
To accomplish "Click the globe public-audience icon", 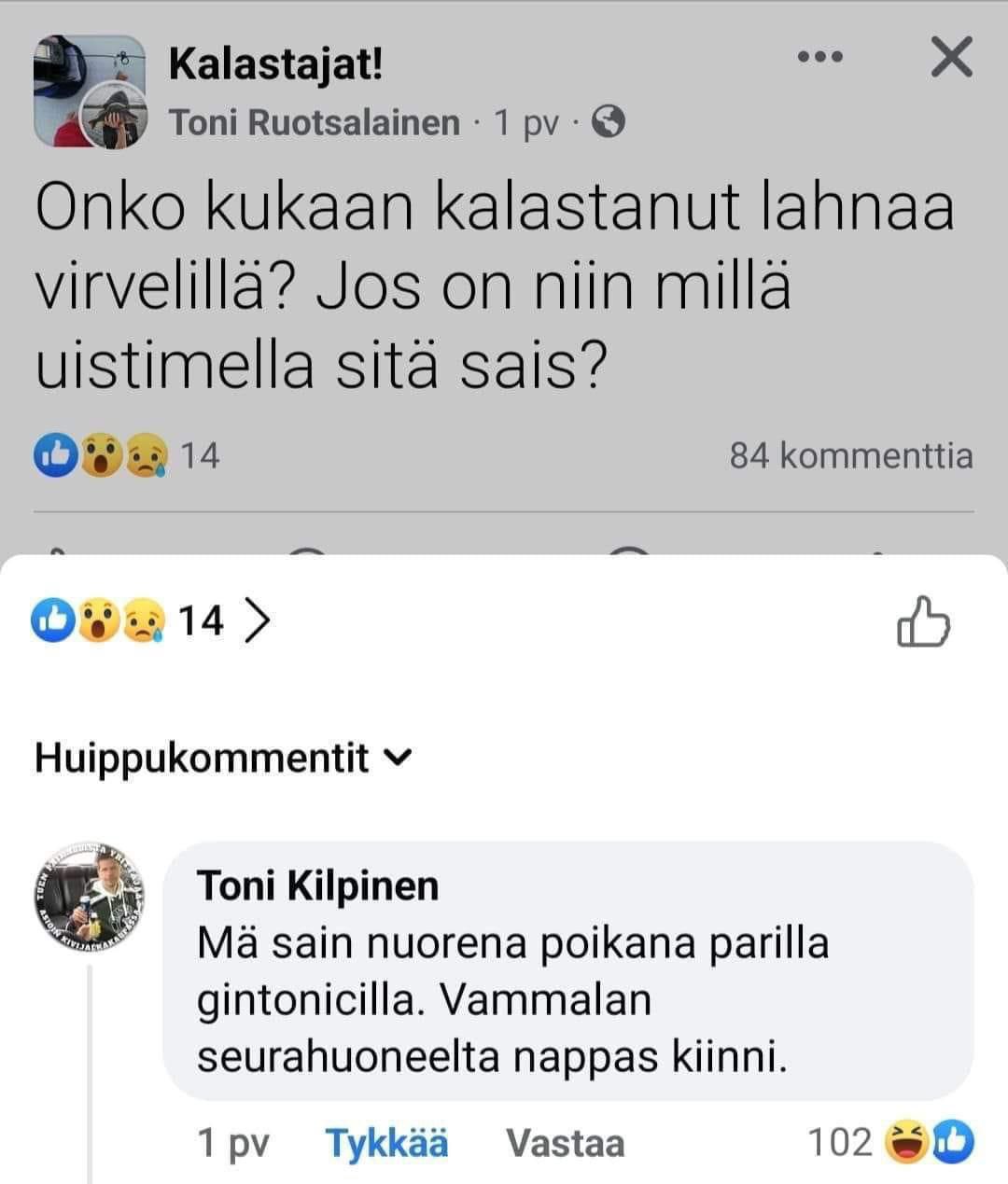I will (609, 122).
